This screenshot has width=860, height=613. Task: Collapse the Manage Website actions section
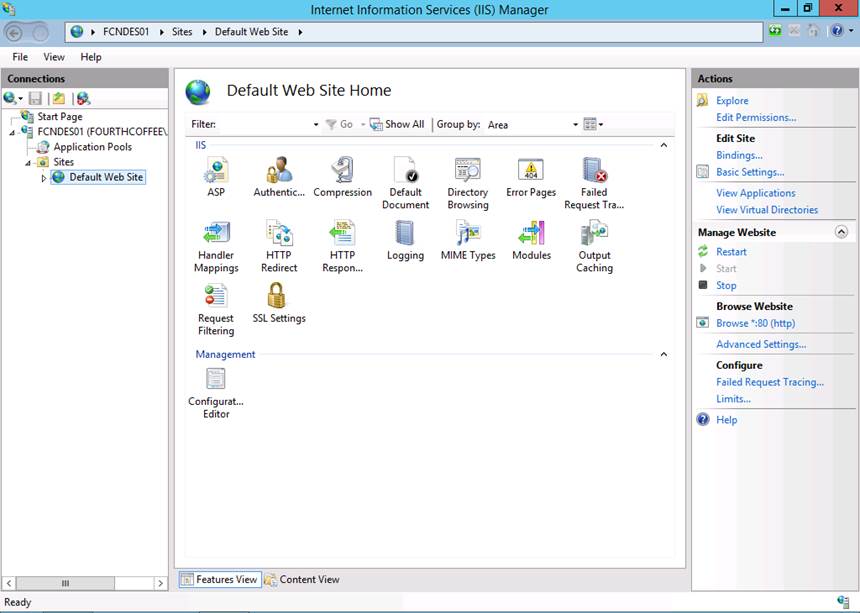pos(841,232)
